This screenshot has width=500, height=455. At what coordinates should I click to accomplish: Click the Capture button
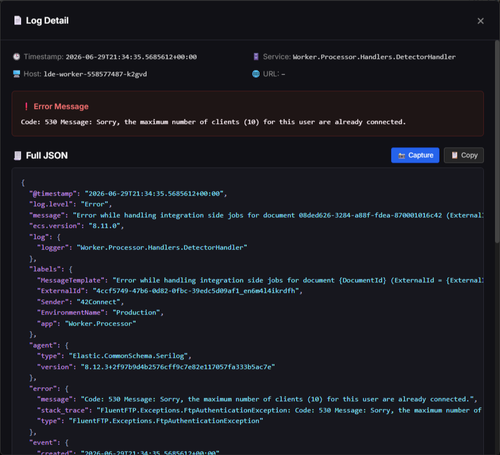tap(415, 155)
